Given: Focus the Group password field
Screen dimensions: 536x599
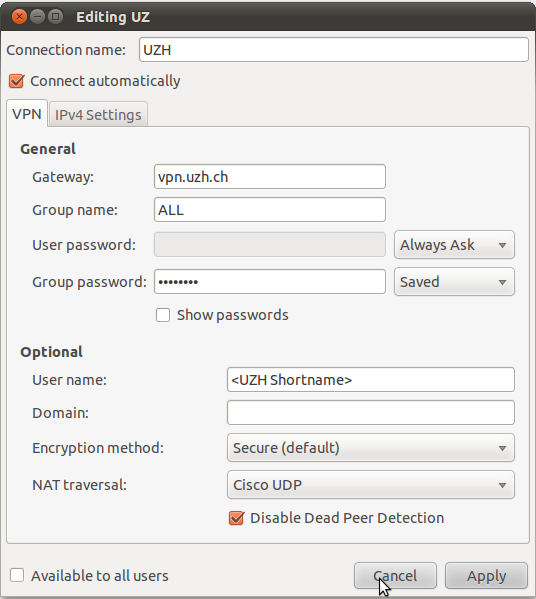Looking at the screenshot, I should pos(270,282).
